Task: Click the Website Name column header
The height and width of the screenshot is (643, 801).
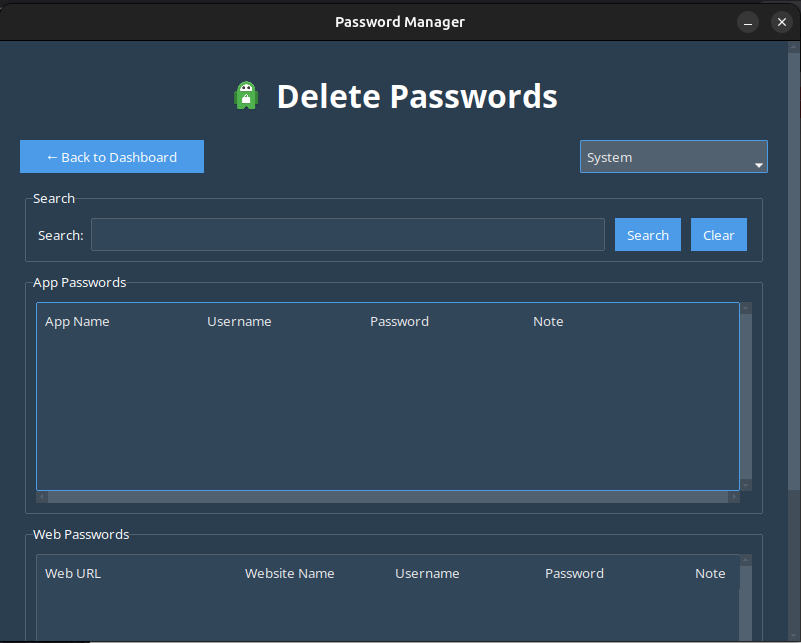Action: (x=289, y=573)
